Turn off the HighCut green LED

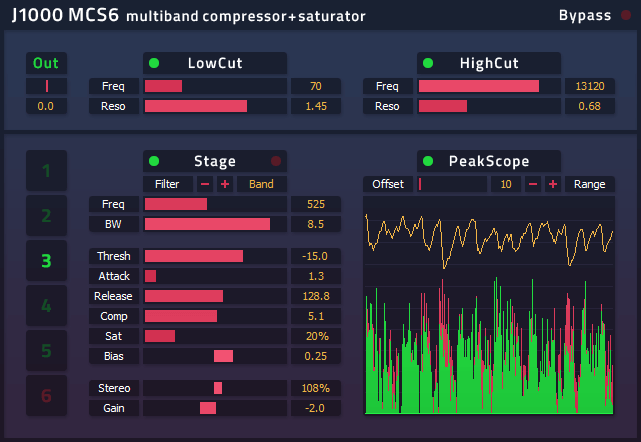(x=428, y=63)
